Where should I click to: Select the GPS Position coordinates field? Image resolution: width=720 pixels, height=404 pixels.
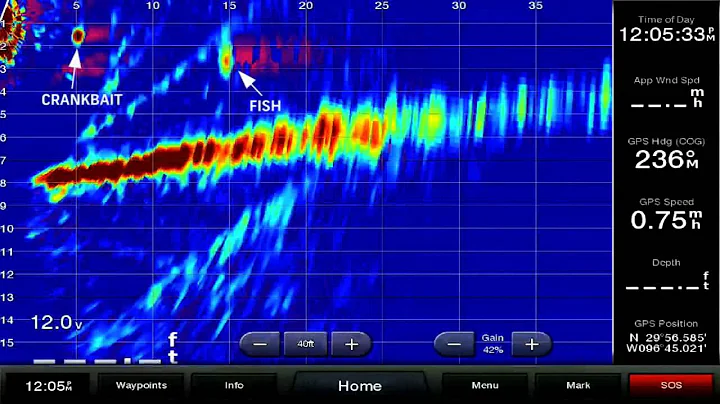(666, 337)
